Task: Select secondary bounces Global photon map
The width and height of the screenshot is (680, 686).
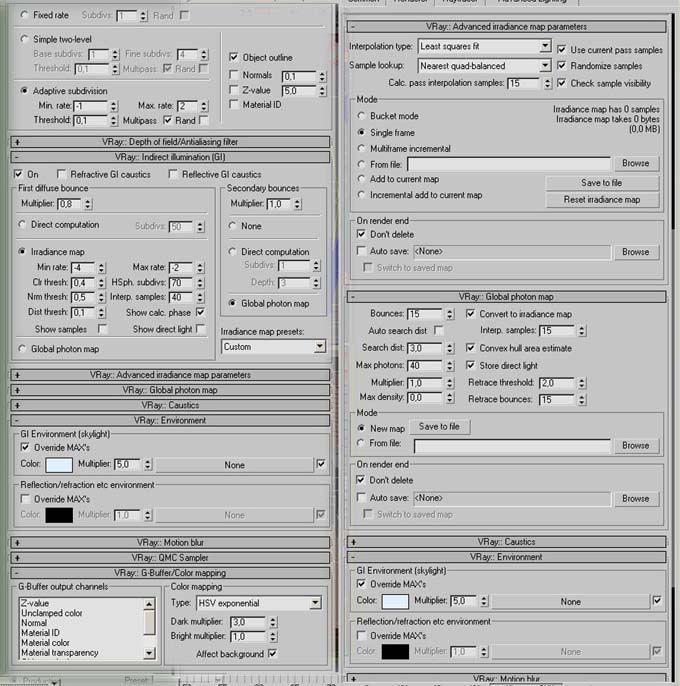Action: (x=232, y=303)
